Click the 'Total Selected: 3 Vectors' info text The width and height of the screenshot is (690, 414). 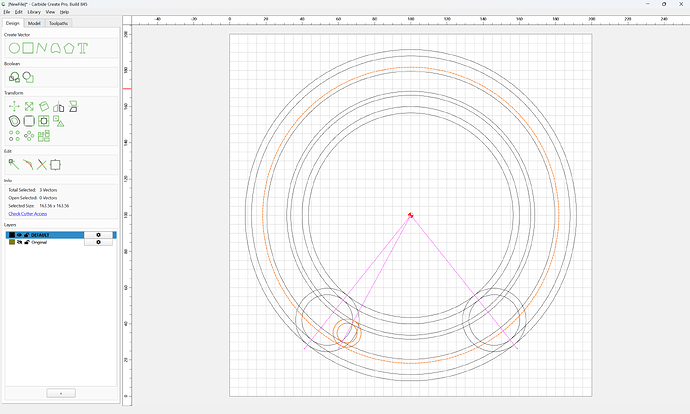click(x=33, y=190)
